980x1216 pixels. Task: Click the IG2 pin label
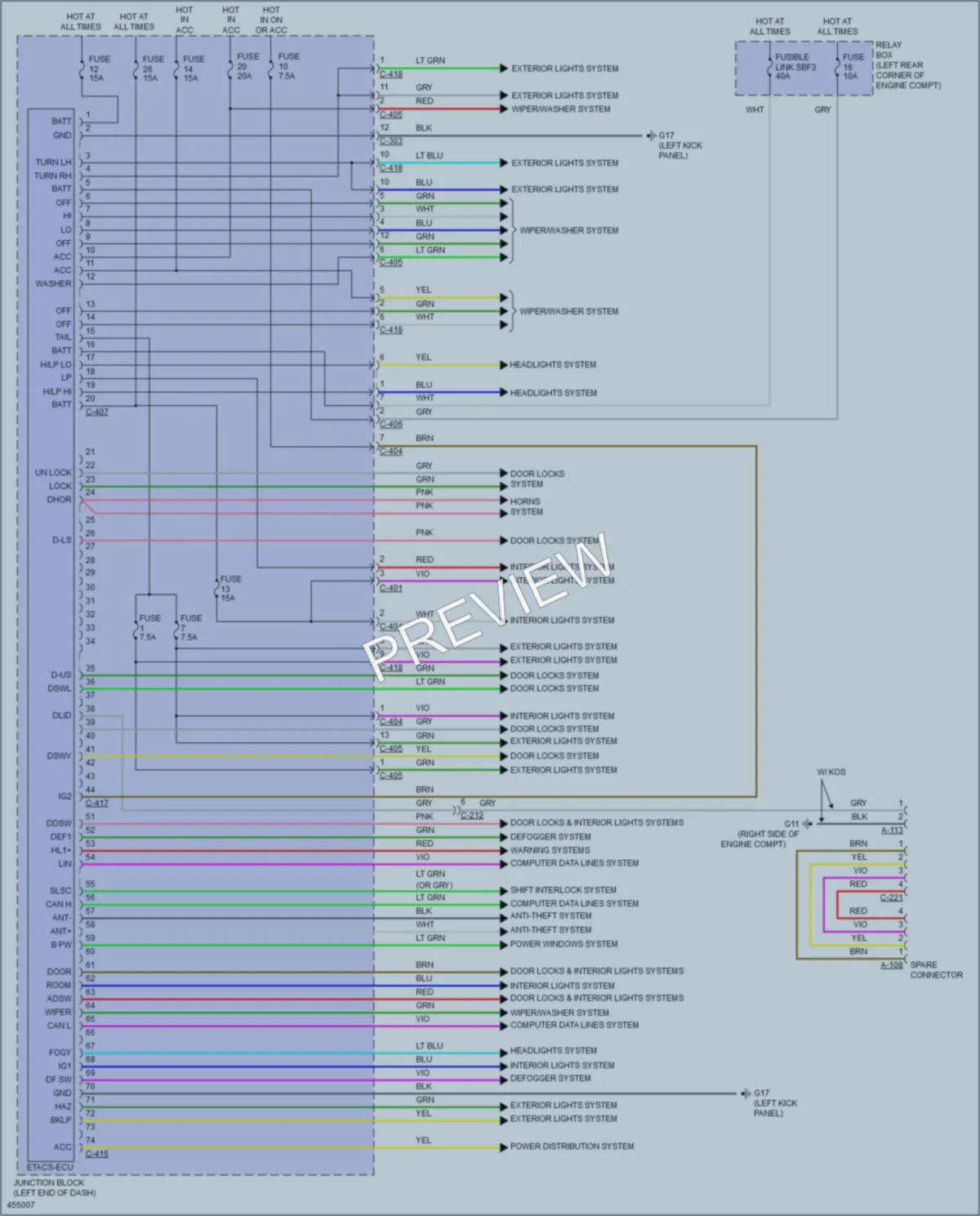65,796
